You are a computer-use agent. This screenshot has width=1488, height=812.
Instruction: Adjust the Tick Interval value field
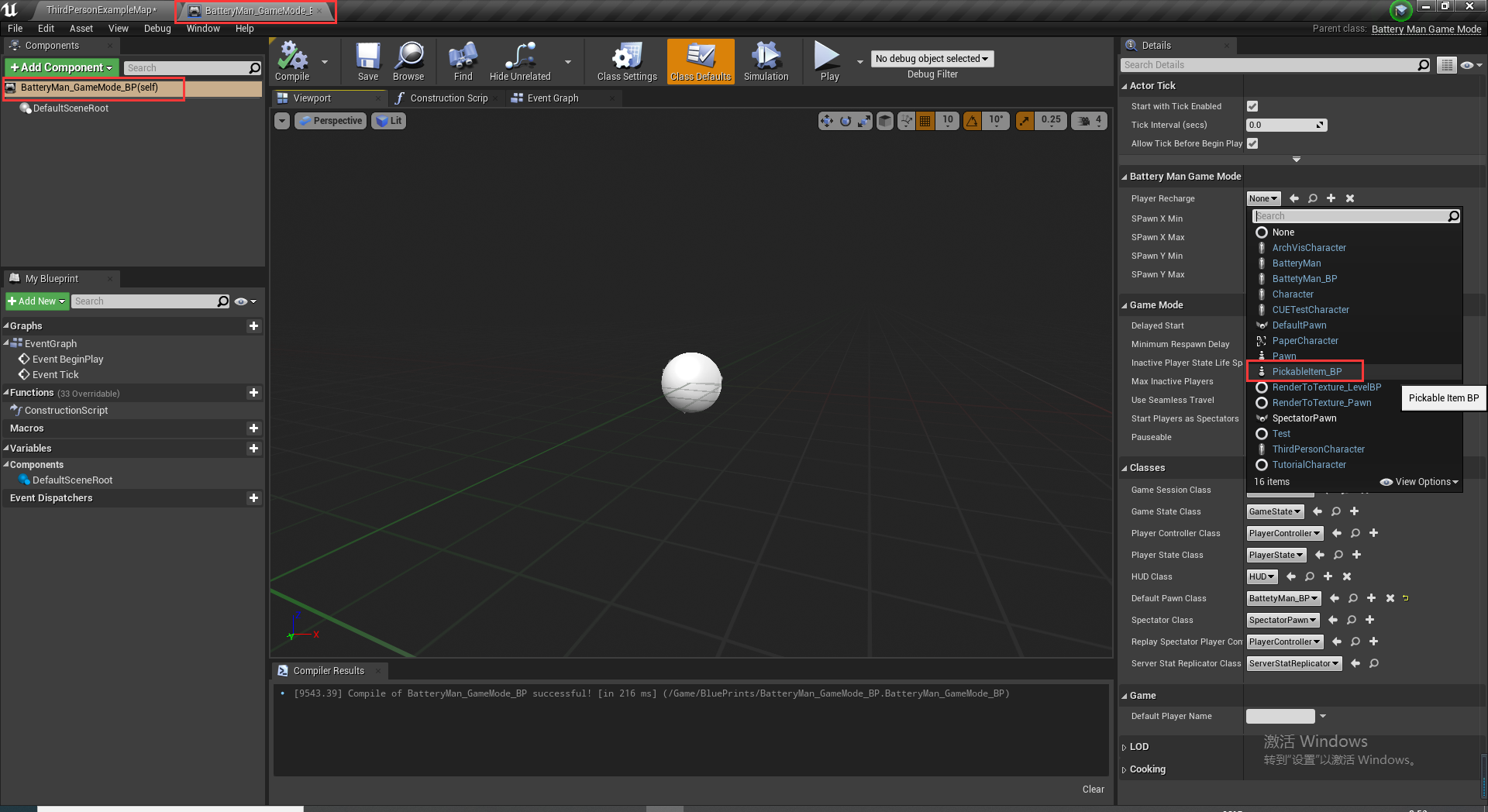tap(1286, 125)
